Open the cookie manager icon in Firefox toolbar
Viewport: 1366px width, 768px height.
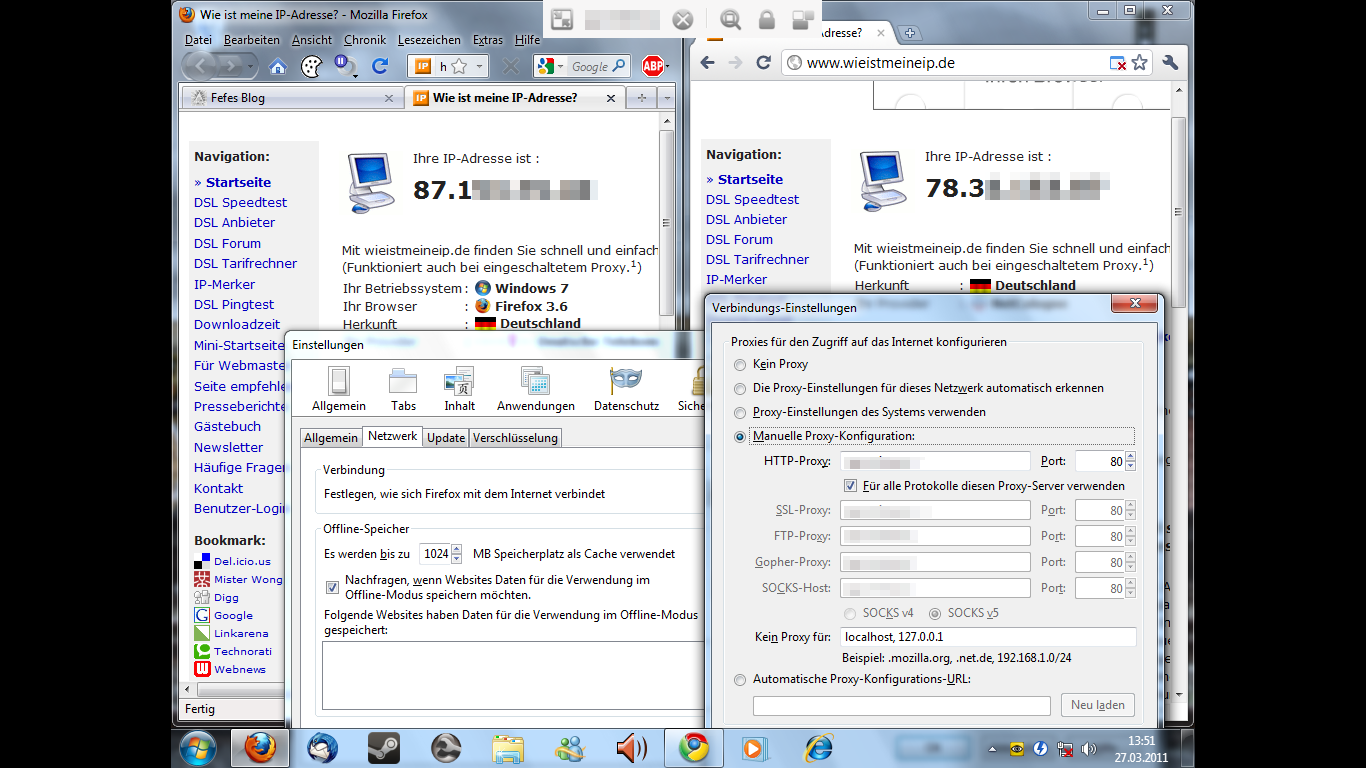[312, 66]
